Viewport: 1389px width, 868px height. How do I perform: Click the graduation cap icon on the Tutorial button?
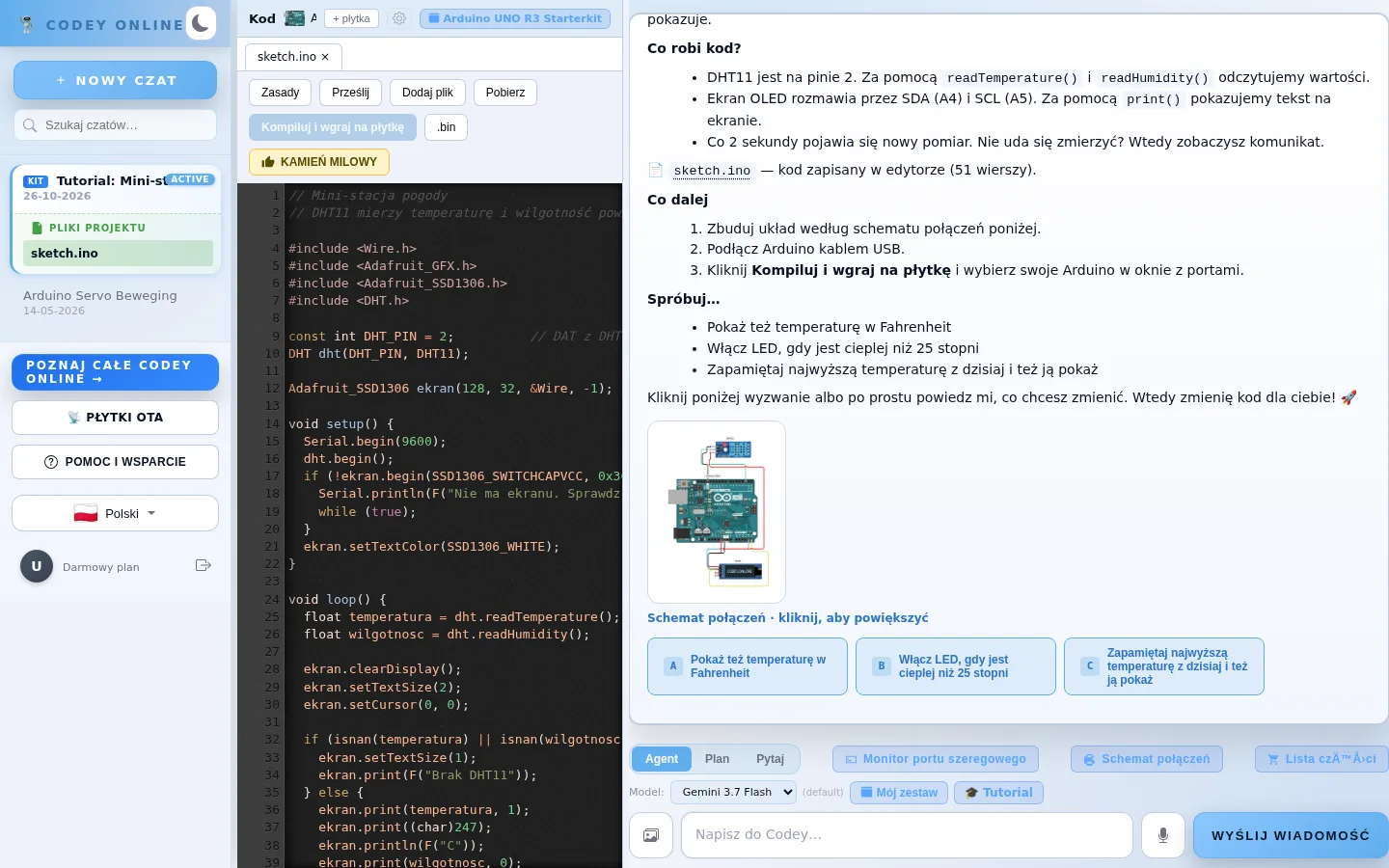tap(971, 793)
